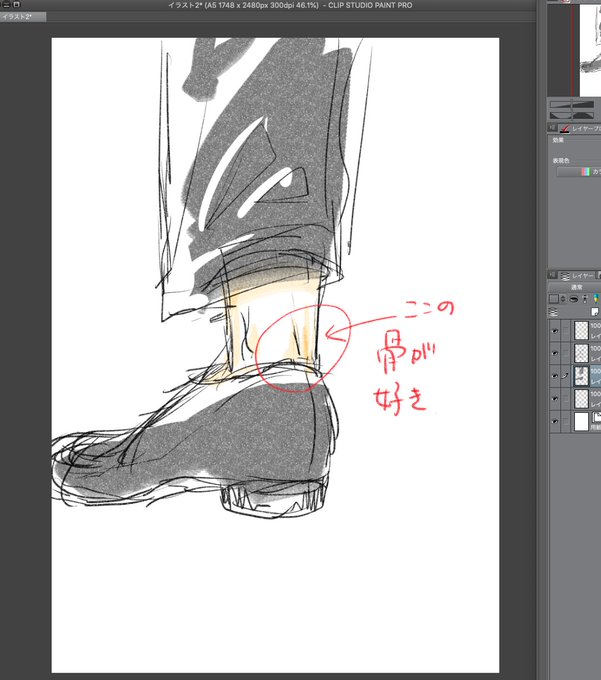
Task: Collapse the Layer Property panel via corner icon
Action: coord(552,128)
